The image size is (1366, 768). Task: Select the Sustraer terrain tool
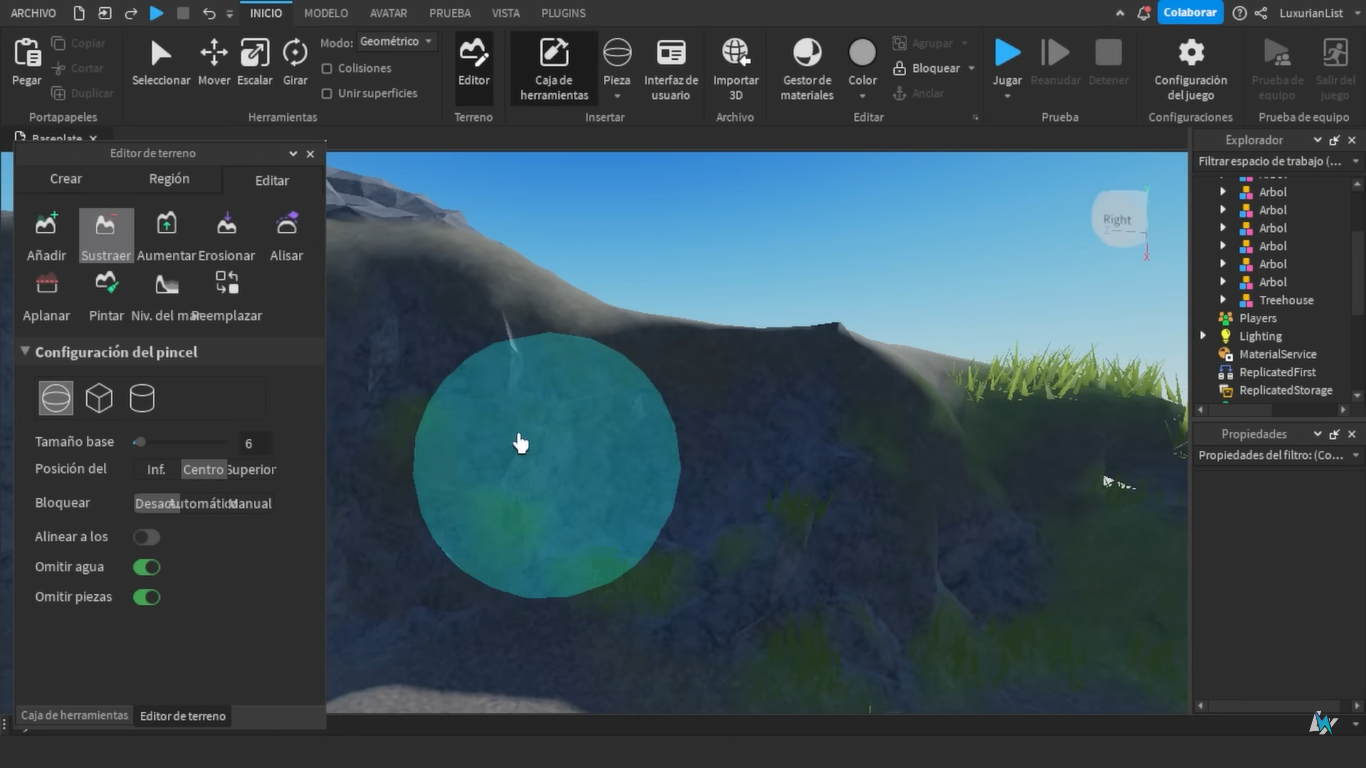pyautogui.click(x=105, y=235)
